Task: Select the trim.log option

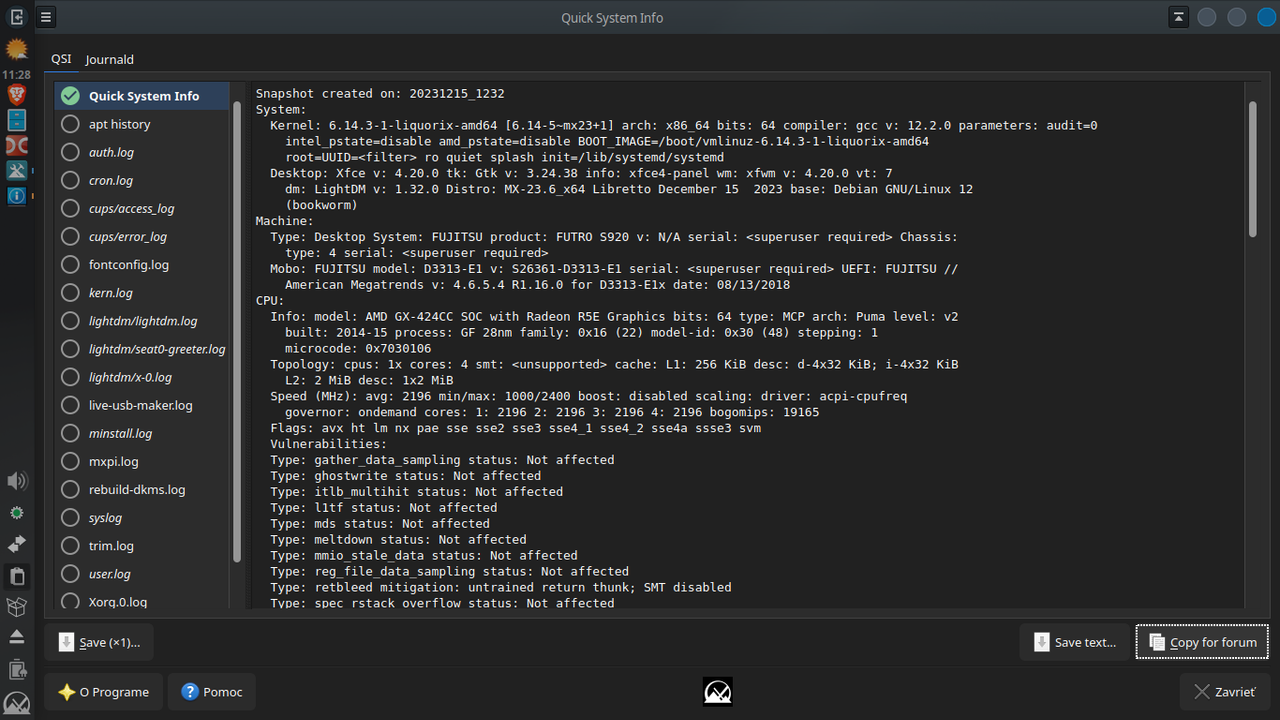Action: [142, 546]
